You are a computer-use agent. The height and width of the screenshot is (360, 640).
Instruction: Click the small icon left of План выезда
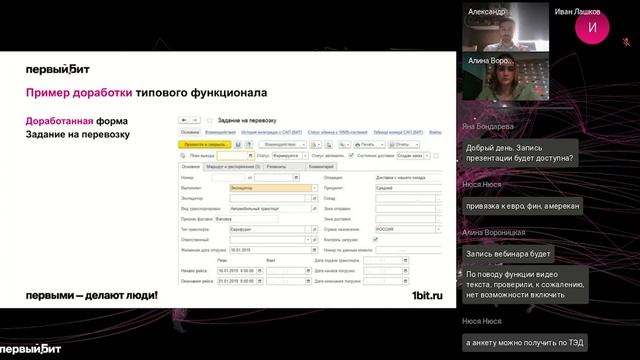[182, 156]
